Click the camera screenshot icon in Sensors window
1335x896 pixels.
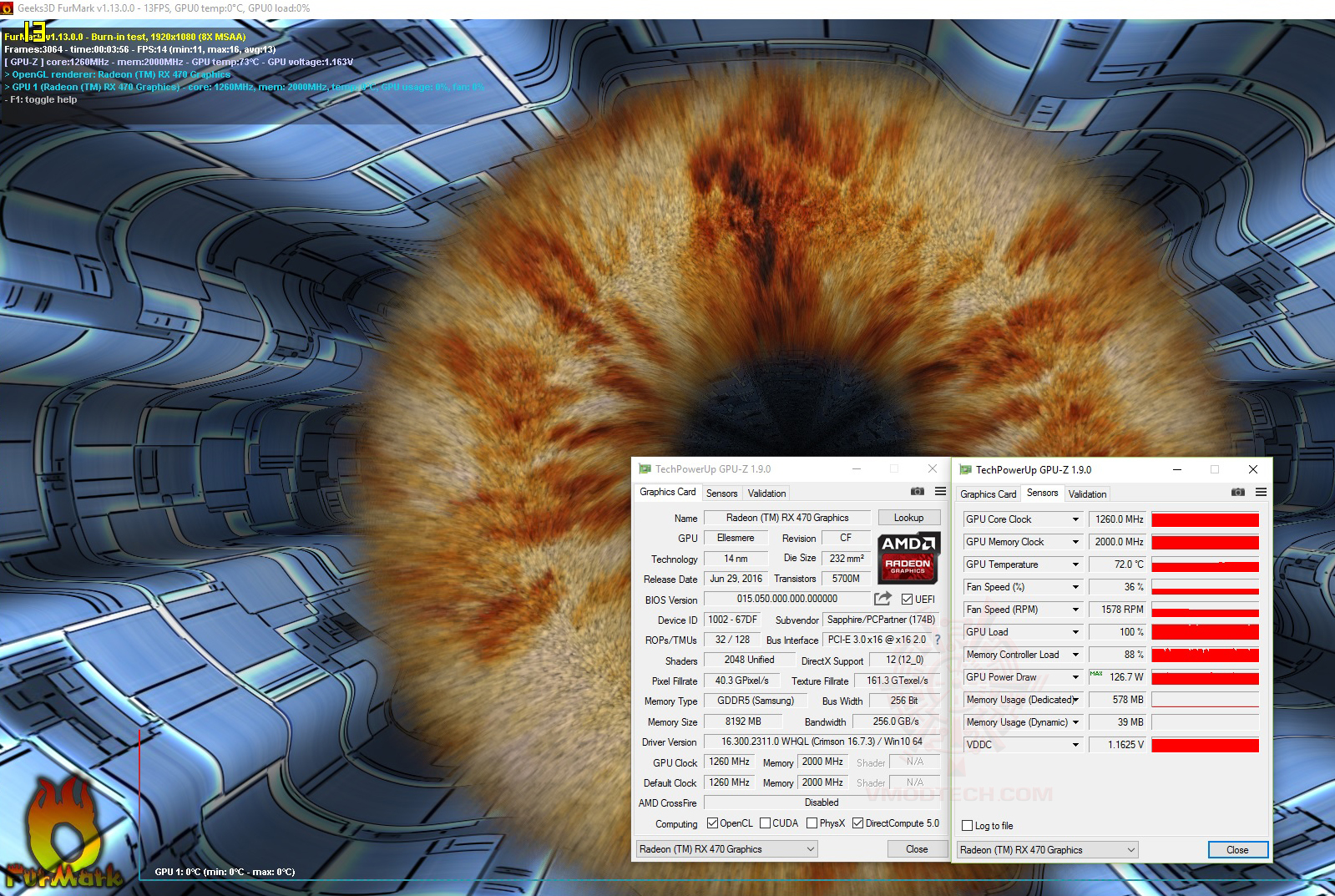tap(1237, 493)
